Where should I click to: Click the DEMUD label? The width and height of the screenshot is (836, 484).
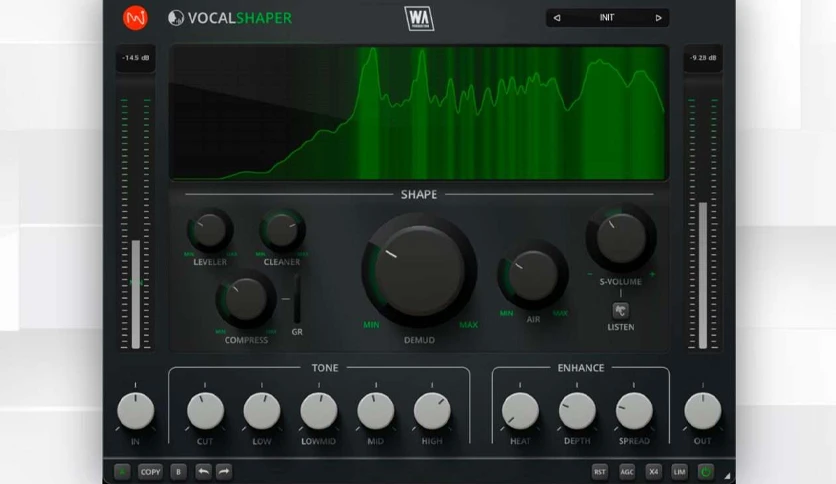[419, 340]
